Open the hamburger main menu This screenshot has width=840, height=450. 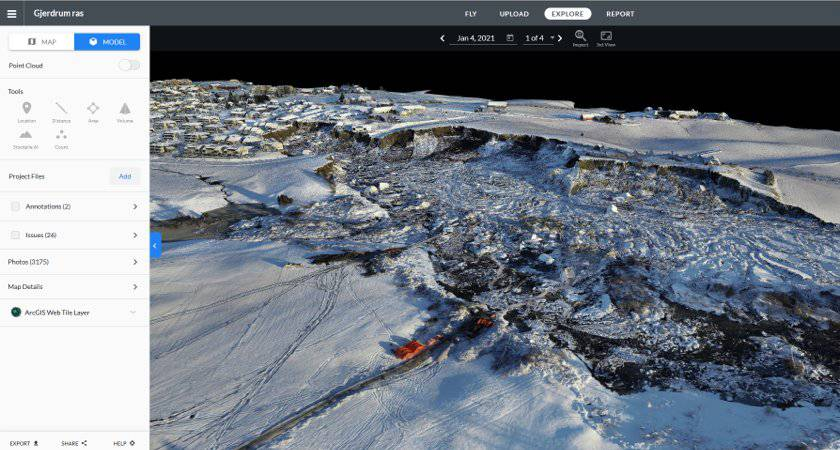tap(12, 14)
